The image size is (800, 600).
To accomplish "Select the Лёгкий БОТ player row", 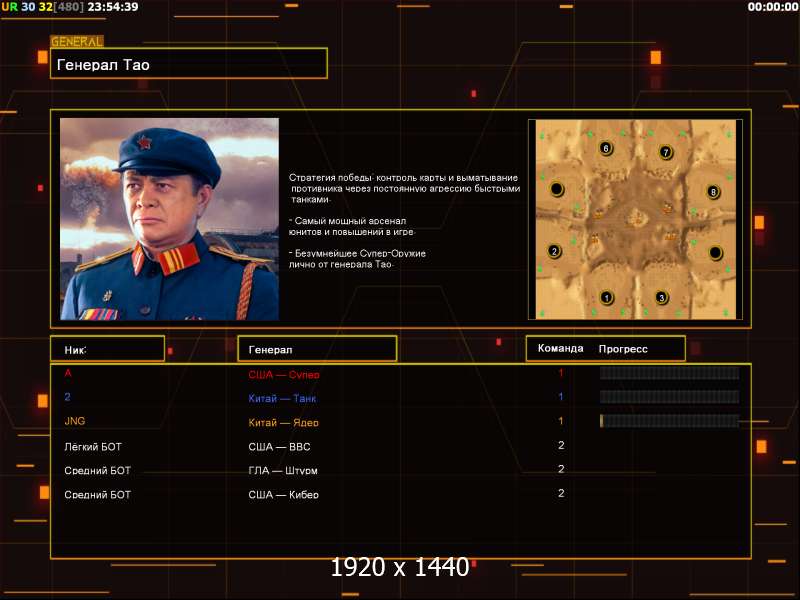I will click(x=401, y=446).
